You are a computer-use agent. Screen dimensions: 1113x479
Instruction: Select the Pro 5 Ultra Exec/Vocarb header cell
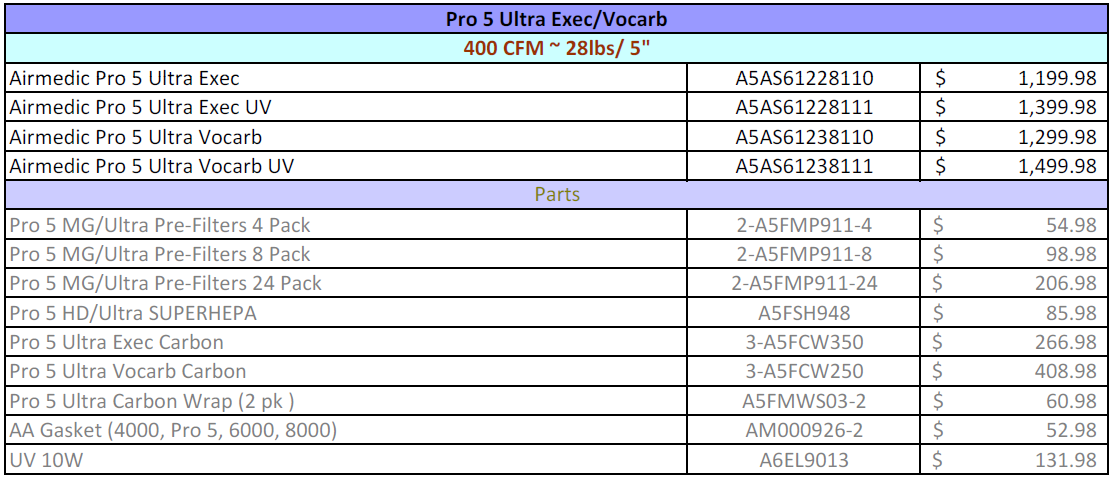(556, 19)
